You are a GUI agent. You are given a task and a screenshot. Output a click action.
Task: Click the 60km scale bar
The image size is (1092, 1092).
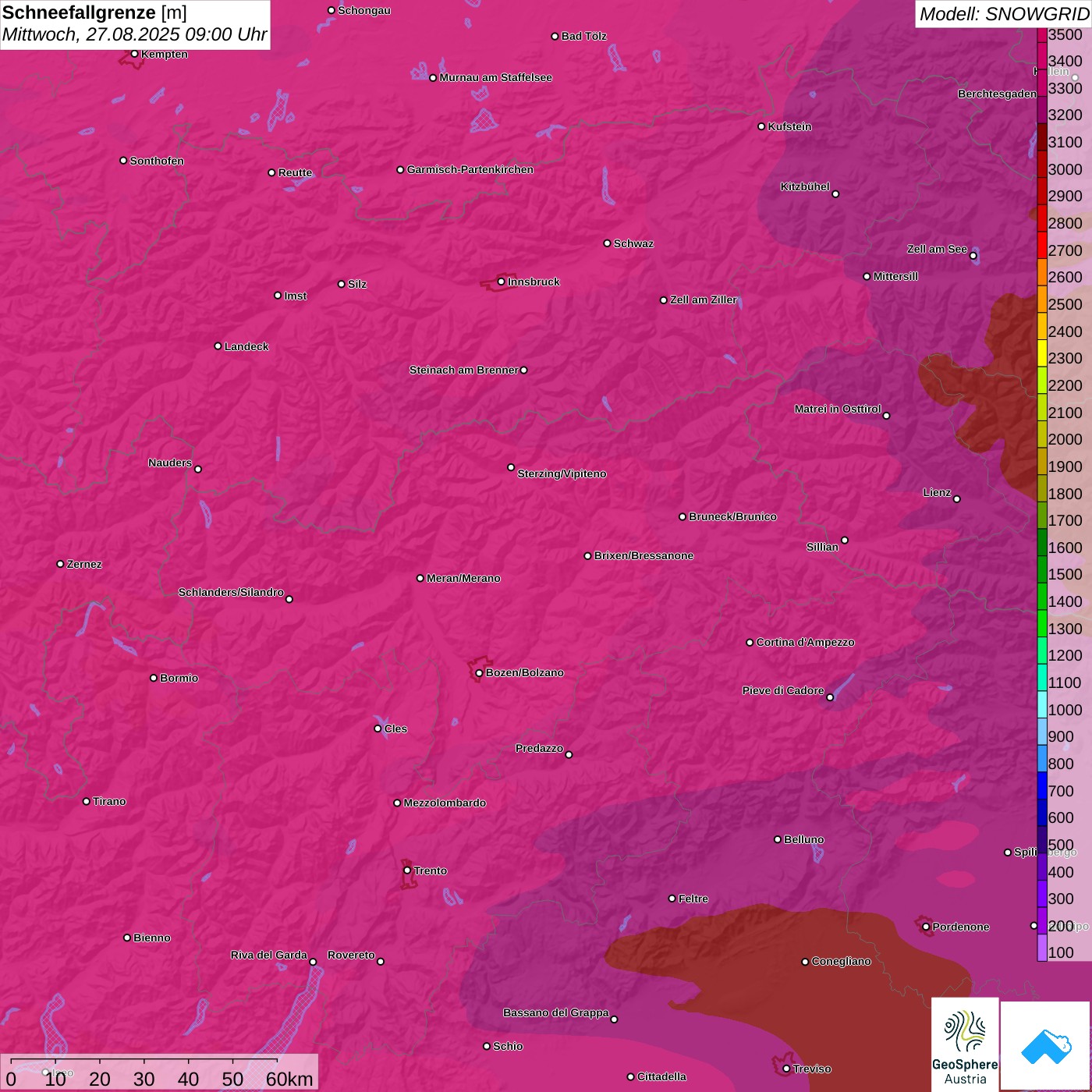144,1061
